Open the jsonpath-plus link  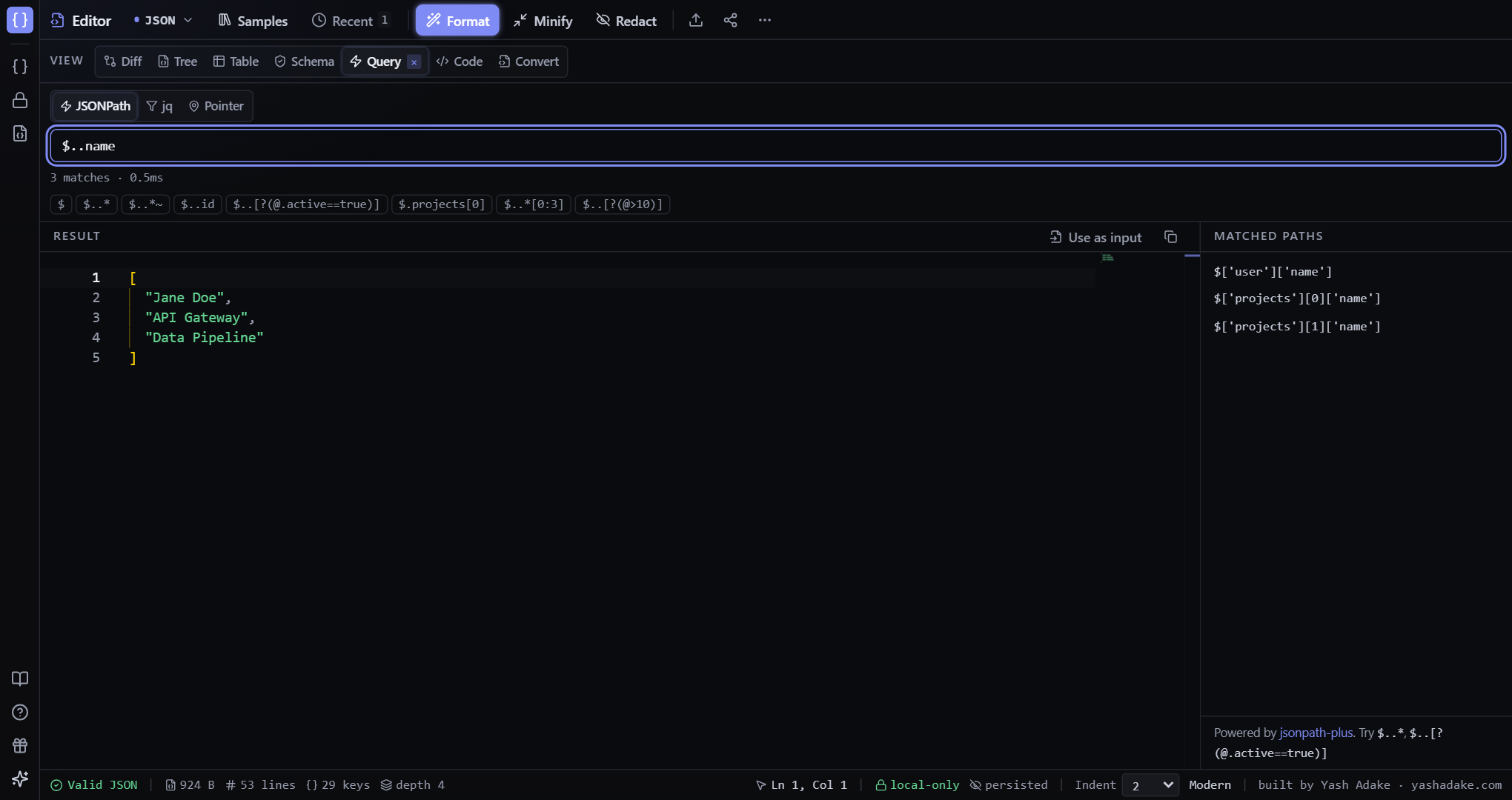coord(1316,733)
